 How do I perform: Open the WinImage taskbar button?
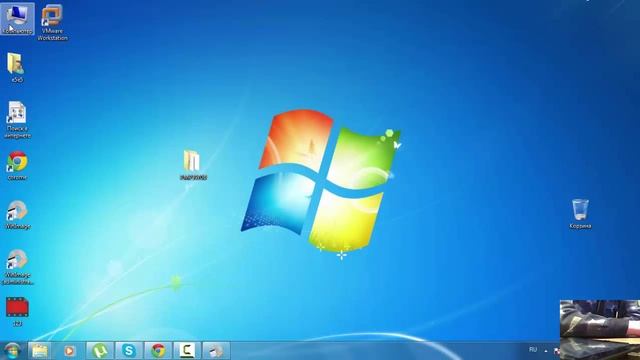[216, 351]
